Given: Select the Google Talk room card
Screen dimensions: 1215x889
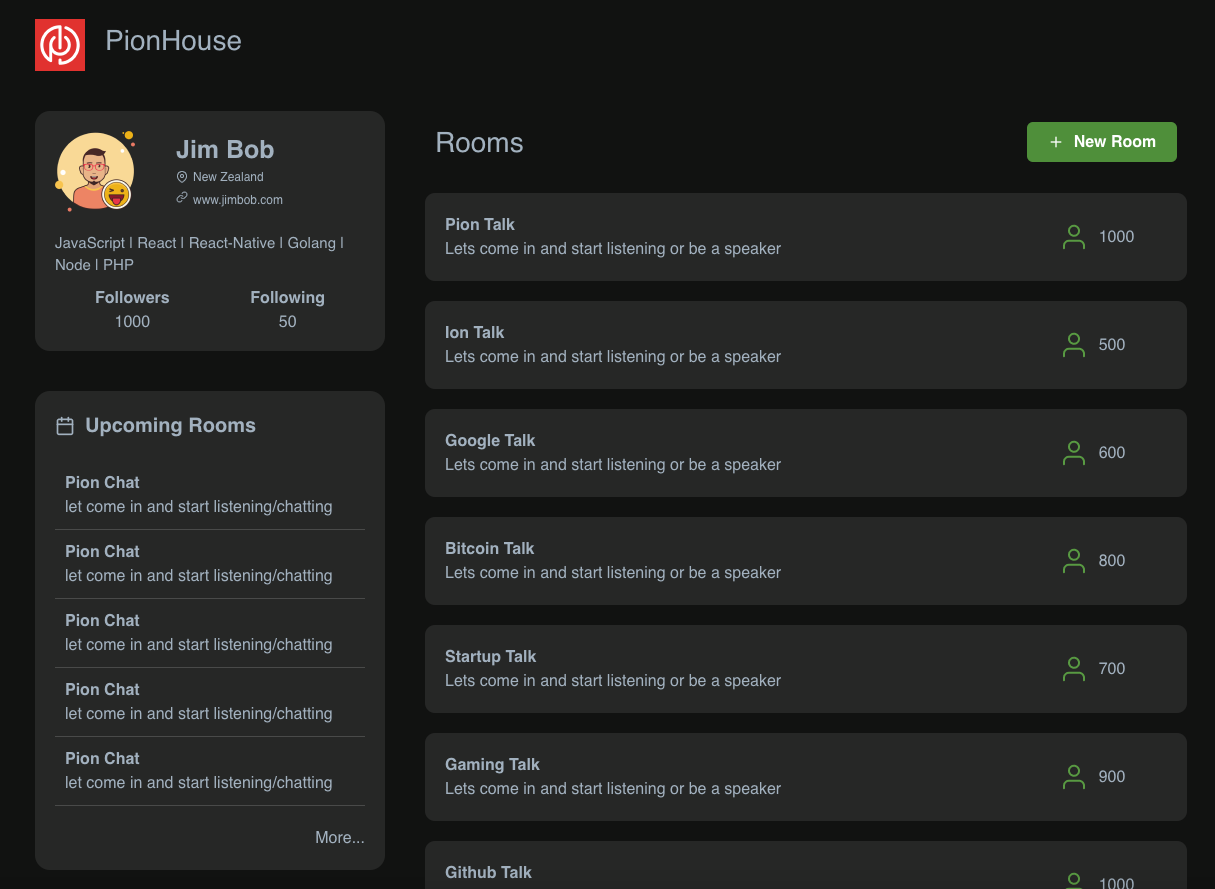Looking at the screenshot, I should pyautogui.click(x=806, y=453).
